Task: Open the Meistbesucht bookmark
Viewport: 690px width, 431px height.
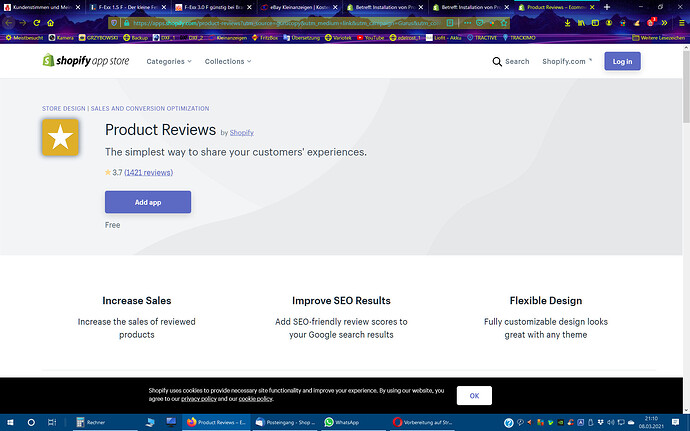Action: 25,38
